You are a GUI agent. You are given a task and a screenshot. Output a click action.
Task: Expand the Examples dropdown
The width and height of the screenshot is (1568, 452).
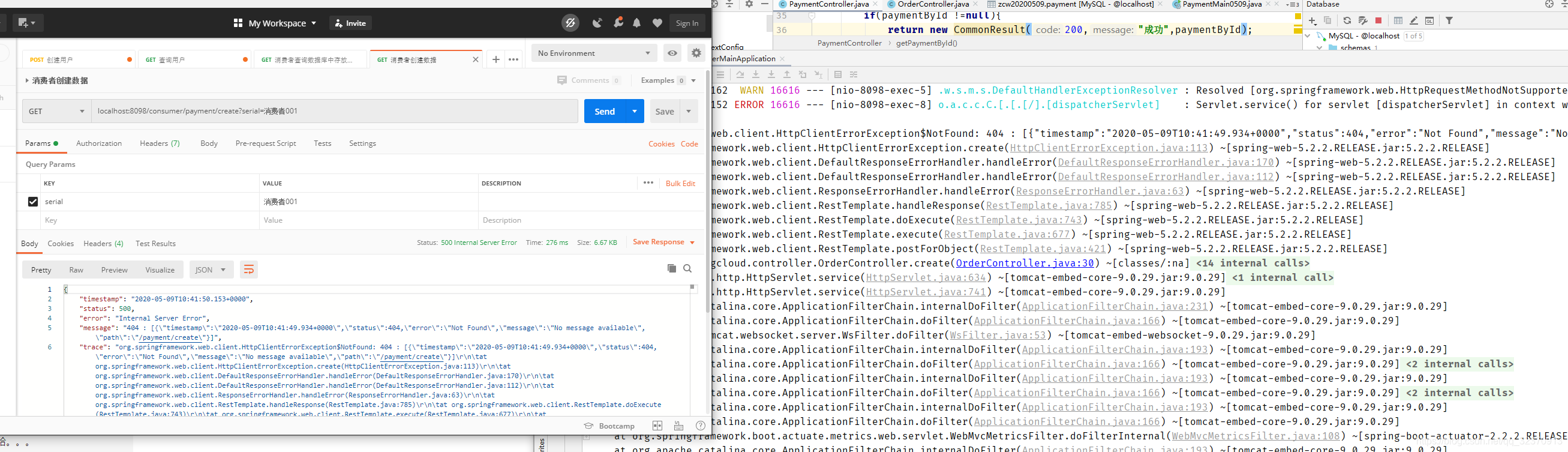668,80
